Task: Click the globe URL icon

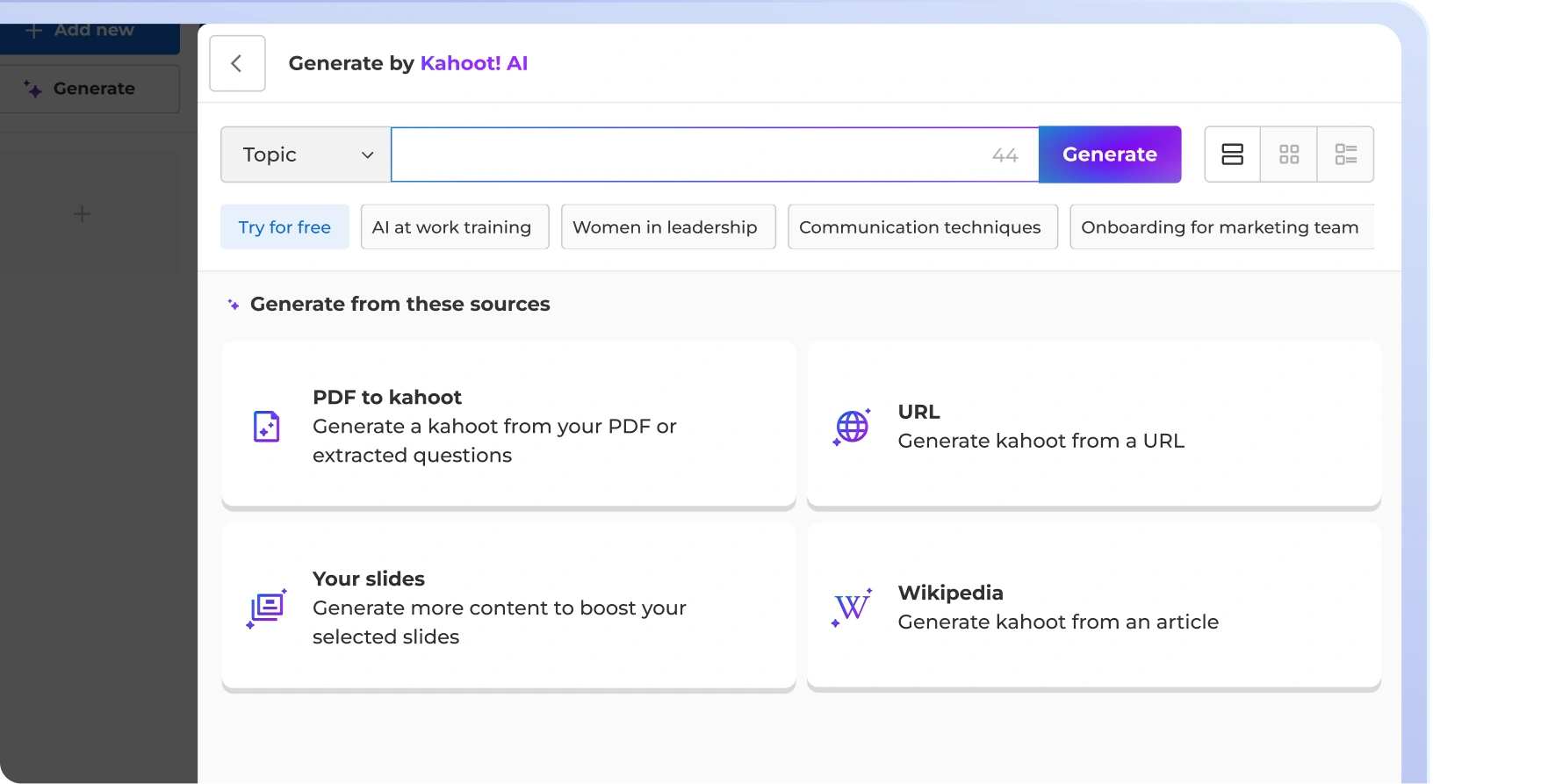Action: click(x=852, y=427)
